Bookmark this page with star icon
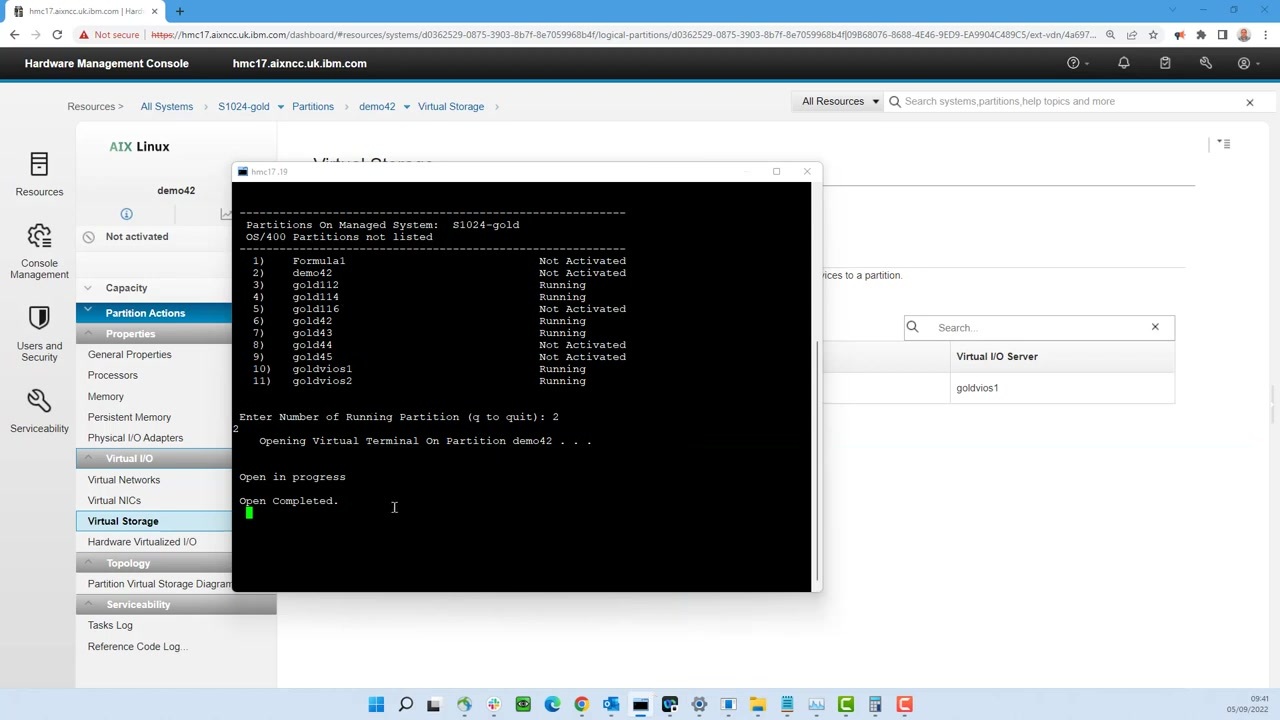 [1153, 35]
